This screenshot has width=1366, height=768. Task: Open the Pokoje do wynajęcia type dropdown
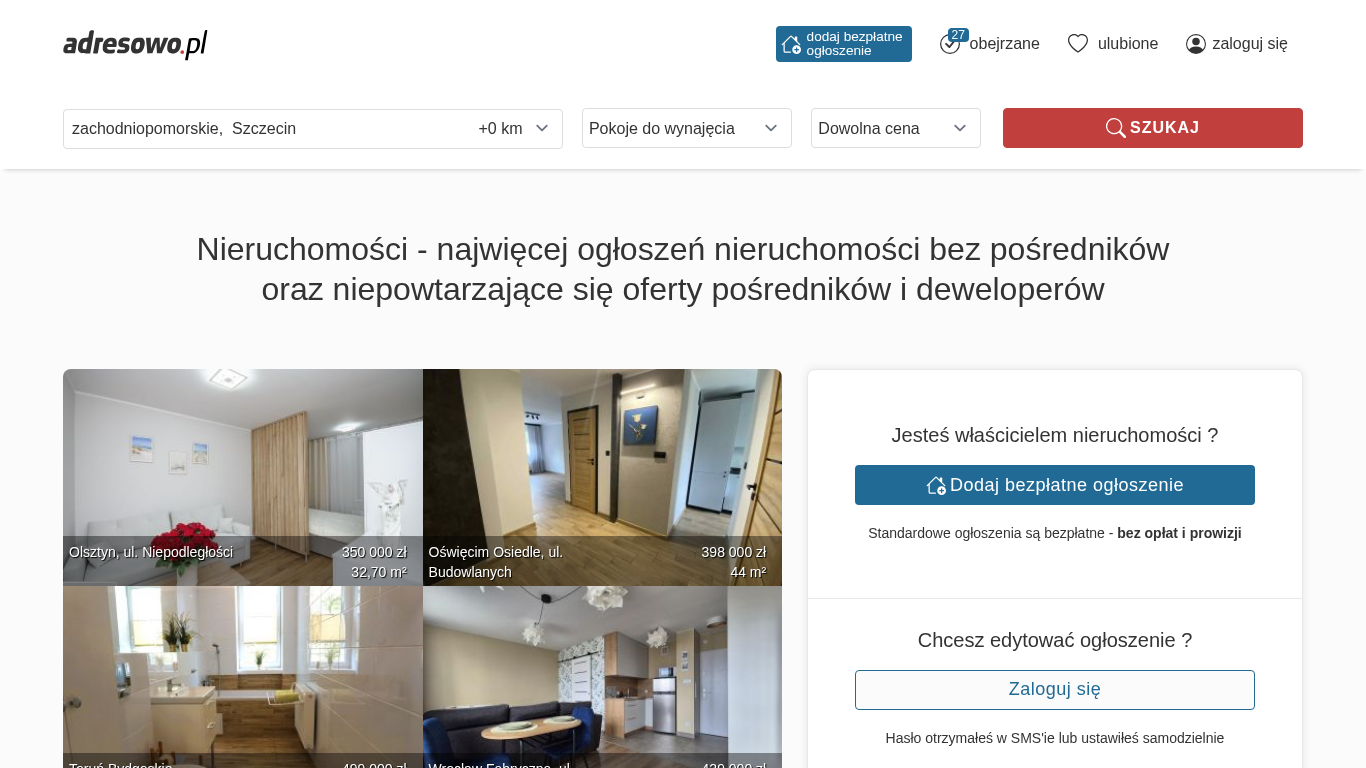(687, 128)
